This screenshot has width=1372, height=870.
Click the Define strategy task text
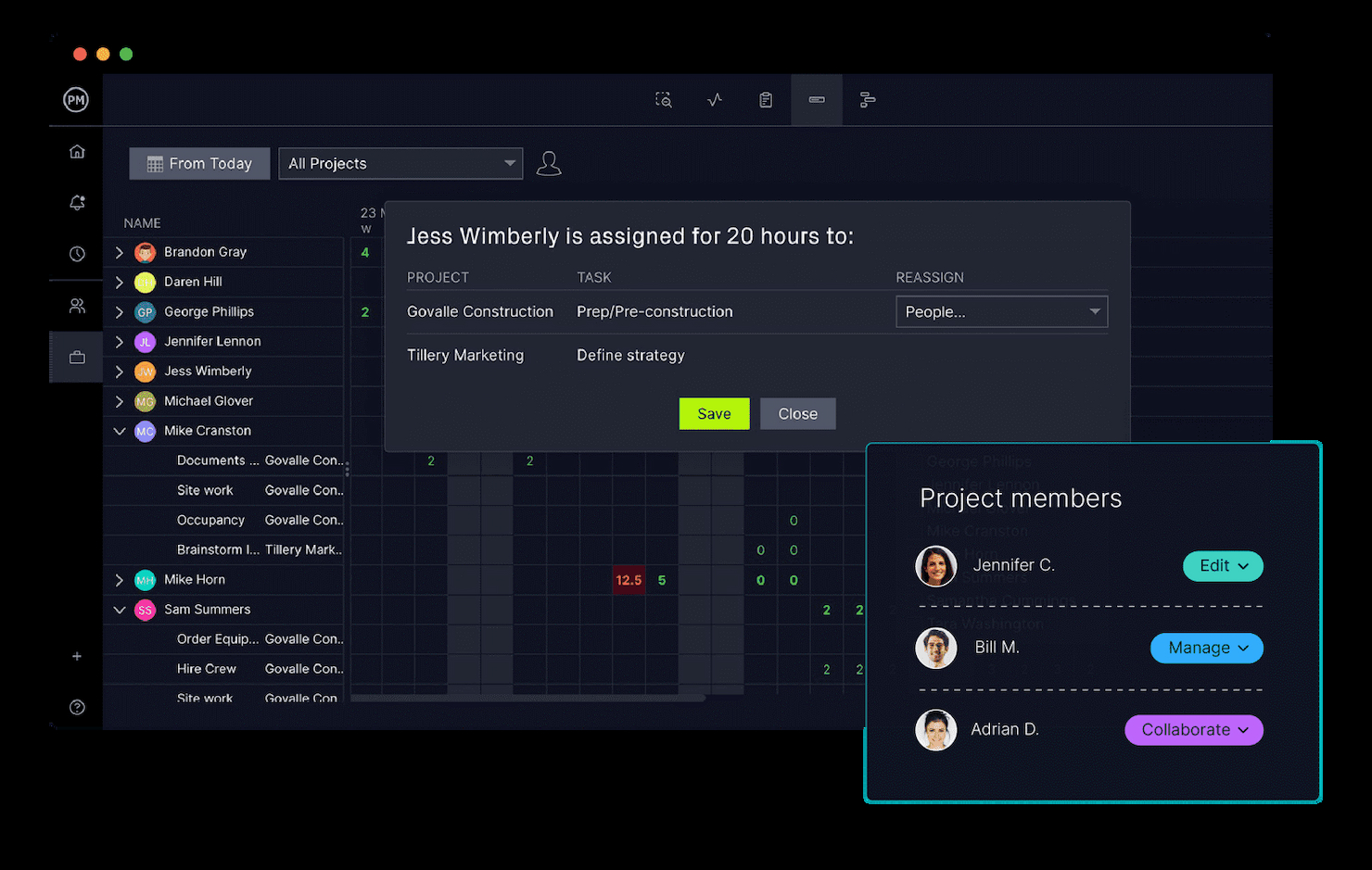pyautogui.click(x=630, y=355)
